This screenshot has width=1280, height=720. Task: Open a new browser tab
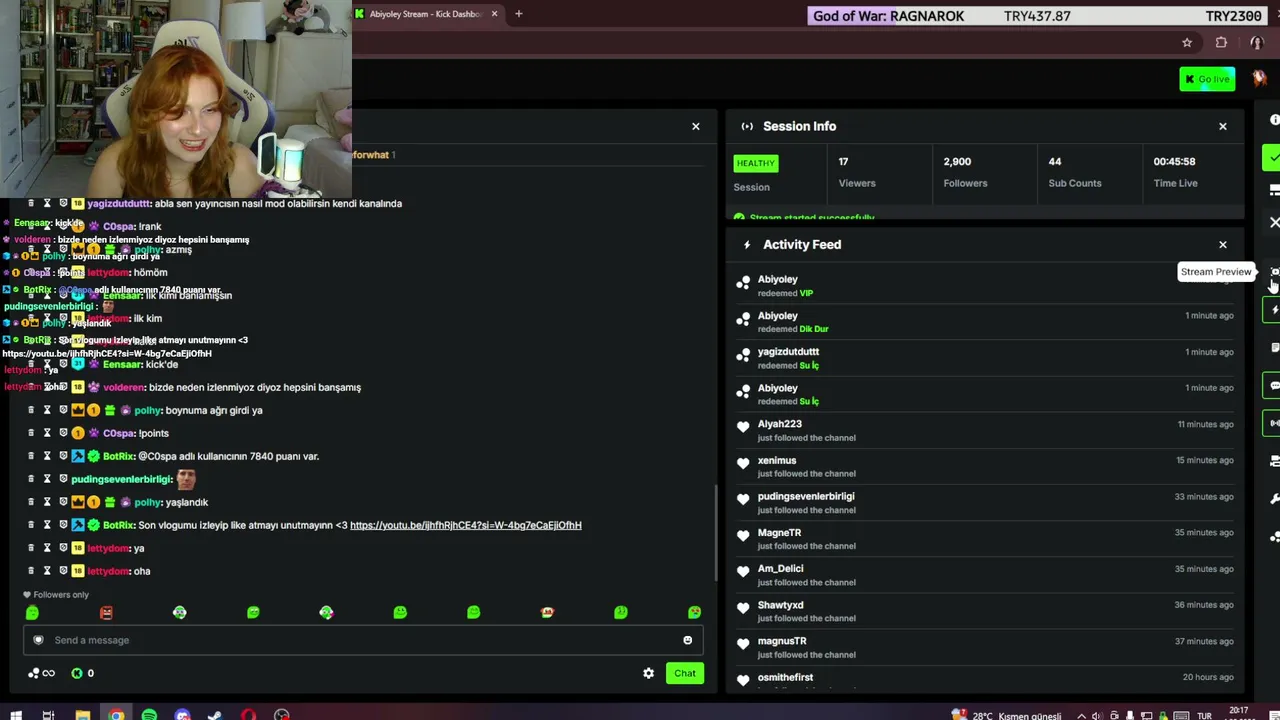pos(518,14)
